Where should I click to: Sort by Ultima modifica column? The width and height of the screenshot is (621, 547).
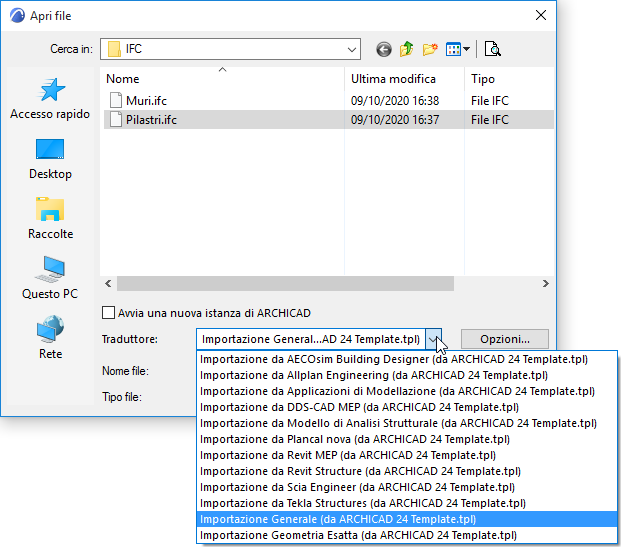(x=404, y=78)
